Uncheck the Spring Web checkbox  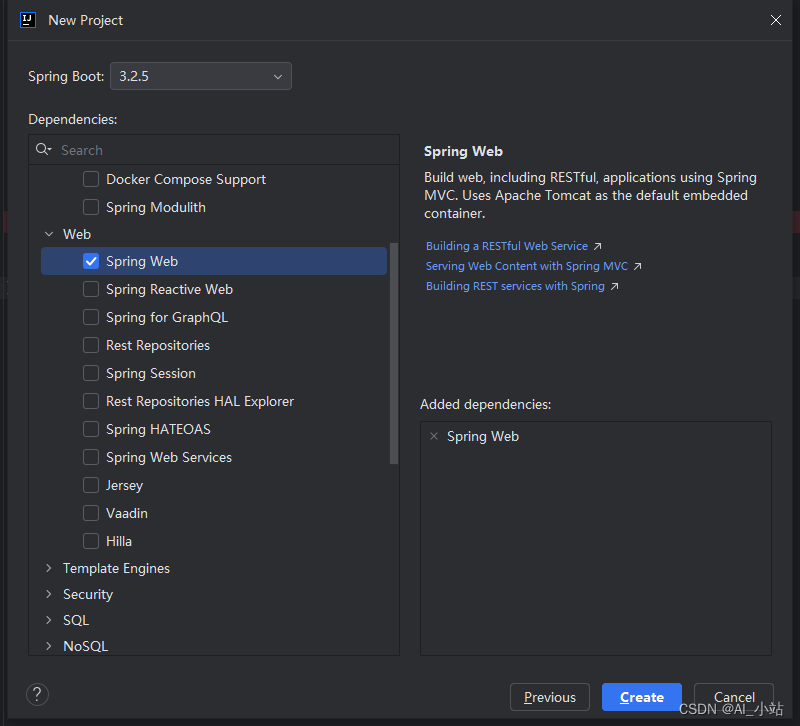pos(91,261)
